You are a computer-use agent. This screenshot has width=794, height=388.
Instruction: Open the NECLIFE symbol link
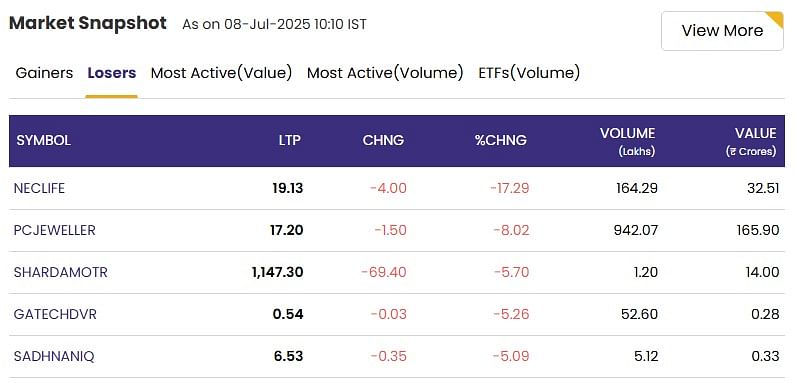[39, 188]
